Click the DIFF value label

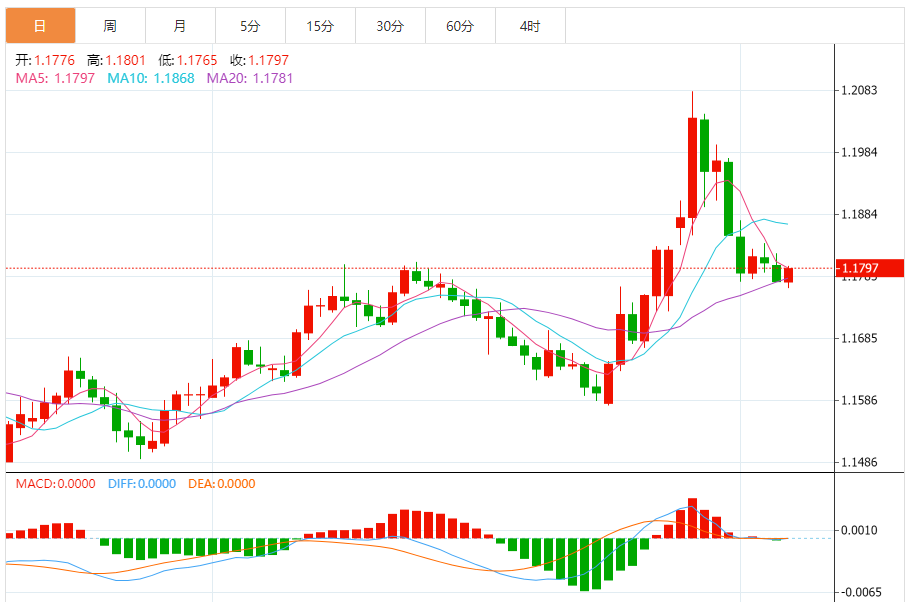(140, 484)
